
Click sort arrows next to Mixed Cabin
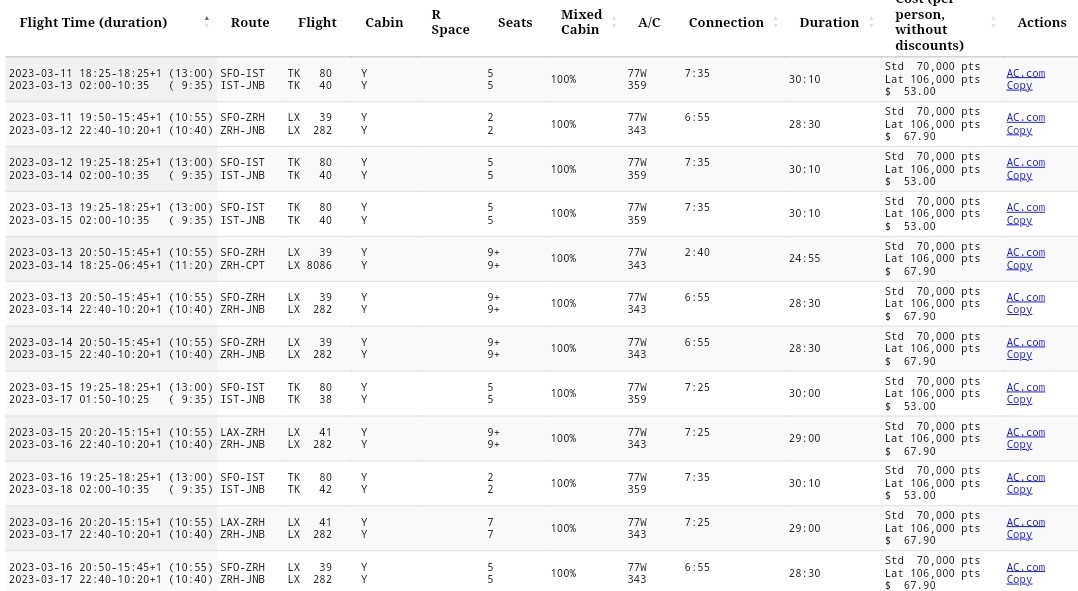coord(614,22)
